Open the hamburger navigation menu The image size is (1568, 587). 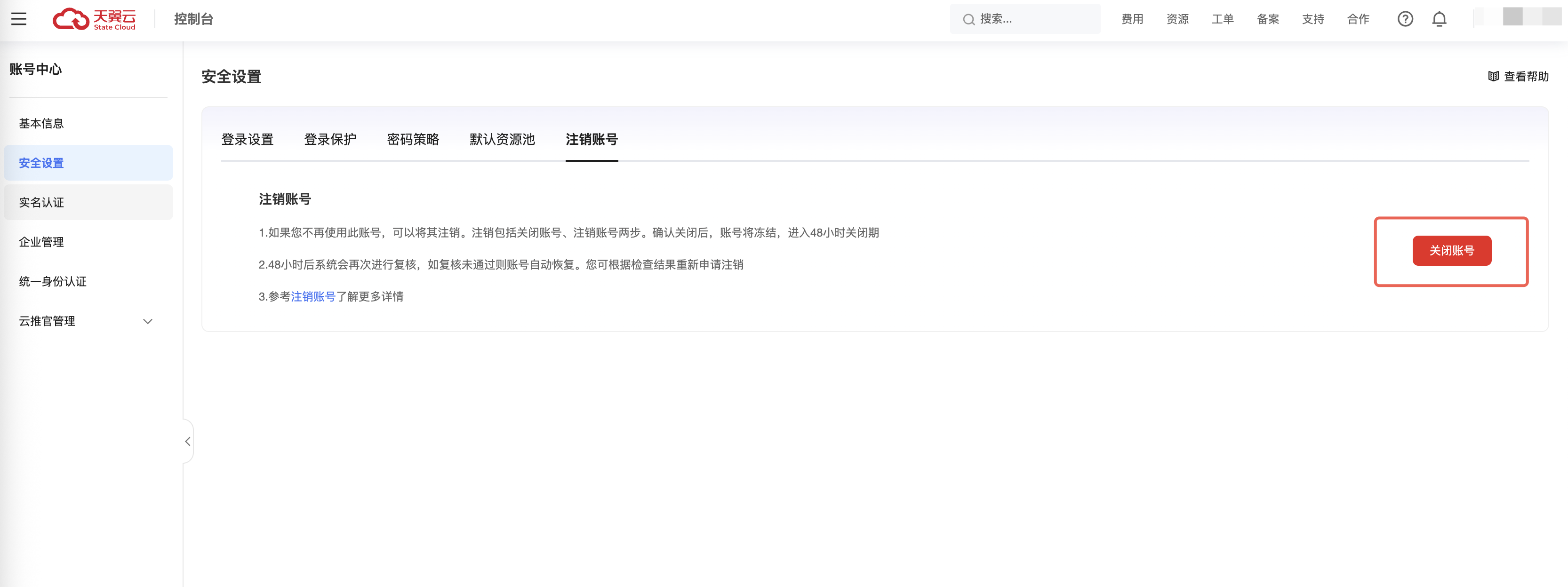click(19, 19)
